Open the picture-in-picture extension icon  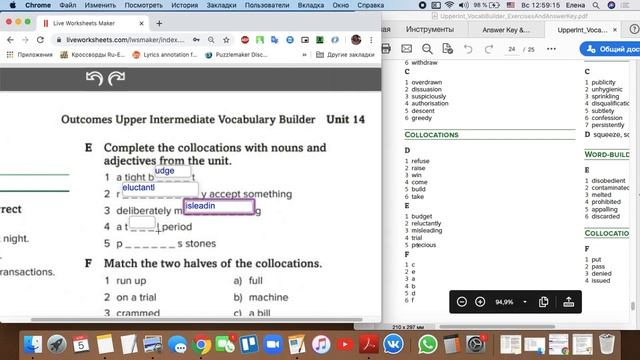(x=305, y=40)
